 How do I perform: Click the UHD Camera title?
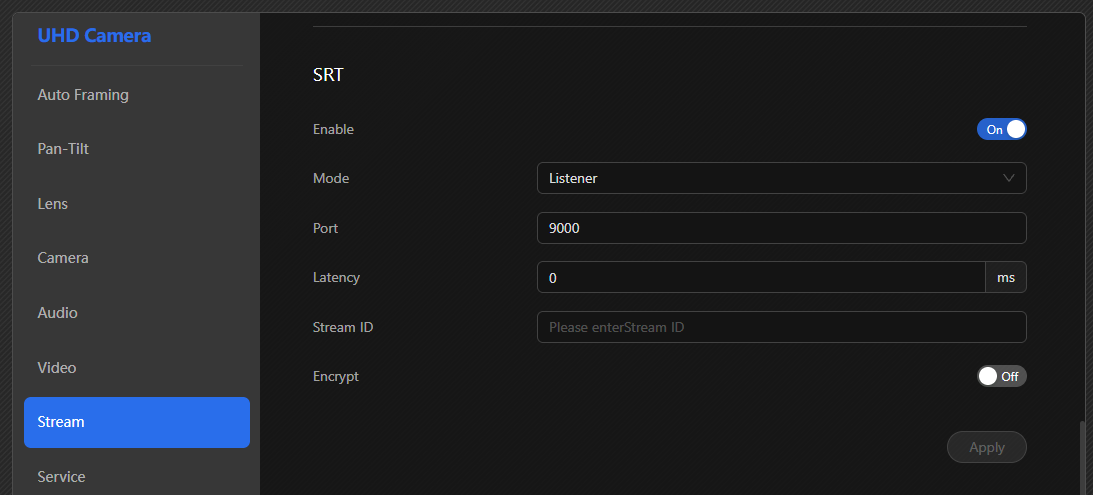click(94, 36)
